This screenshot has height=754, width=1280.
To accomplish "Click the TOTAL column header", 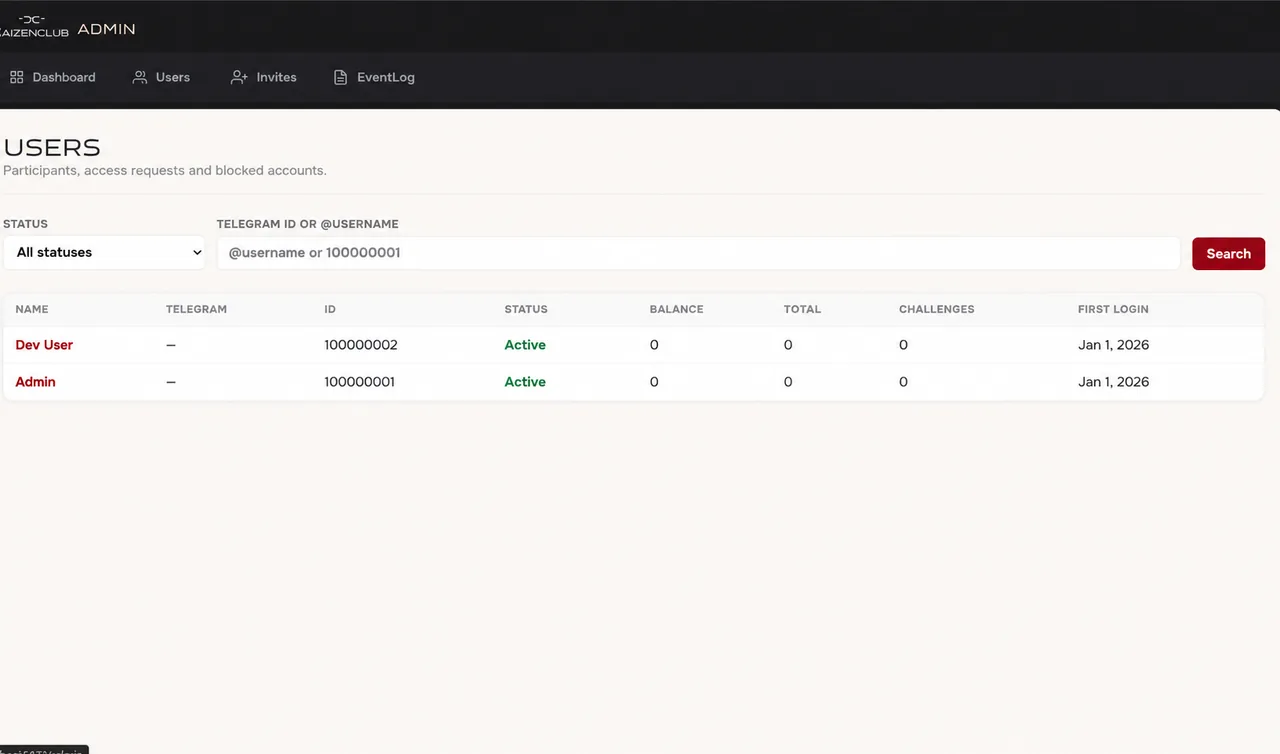I will click(x=802, y=309).
